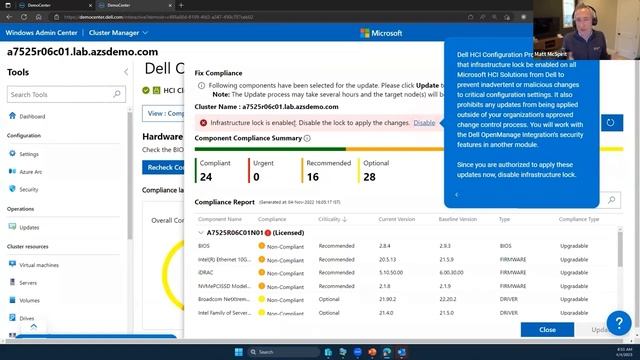Click the refresh button icon
This screenshot has width=640, height=360.
611,122
